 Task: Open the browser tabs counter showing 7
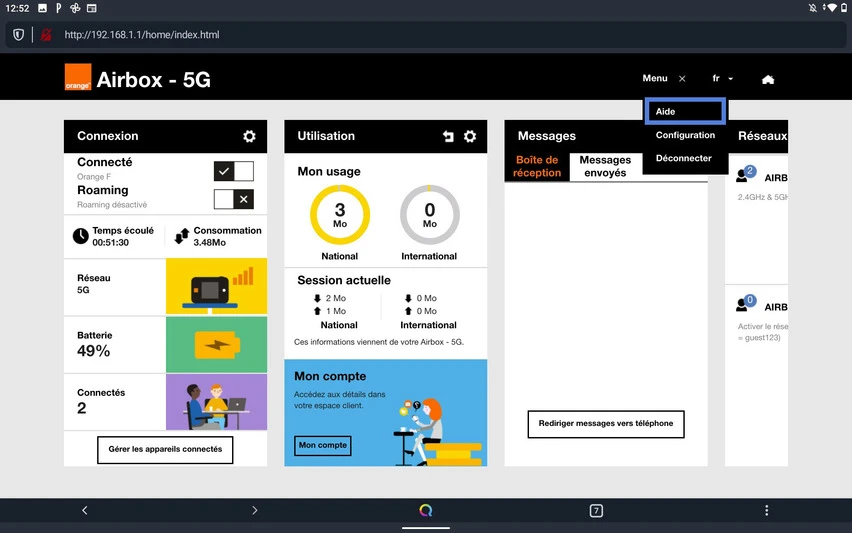pos(596,510)
